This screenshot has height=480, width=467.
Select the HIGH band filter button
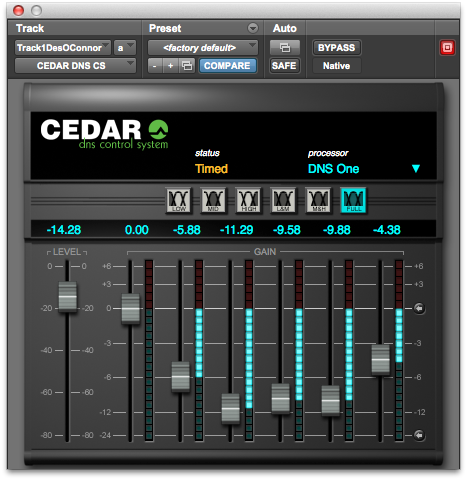pos(248,200)
